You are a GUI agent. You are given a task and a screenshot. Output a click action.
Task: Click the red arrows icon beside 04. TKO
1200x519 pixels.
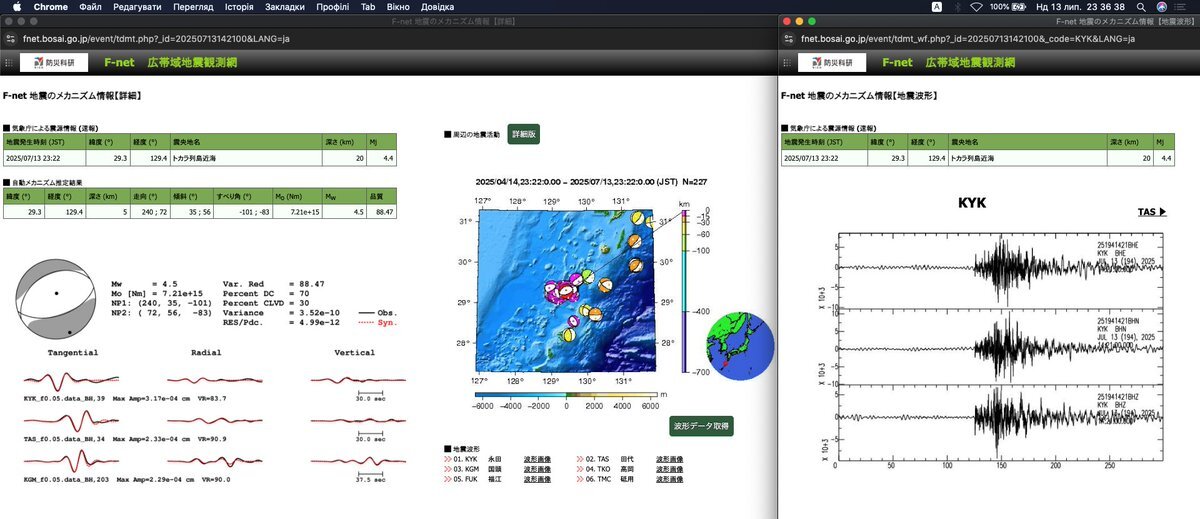(x=581, y=468)
